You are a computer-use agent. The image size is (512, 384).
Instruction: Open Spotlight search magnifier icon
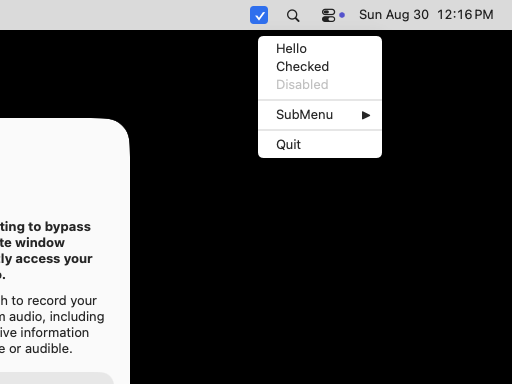coord(293,15)
